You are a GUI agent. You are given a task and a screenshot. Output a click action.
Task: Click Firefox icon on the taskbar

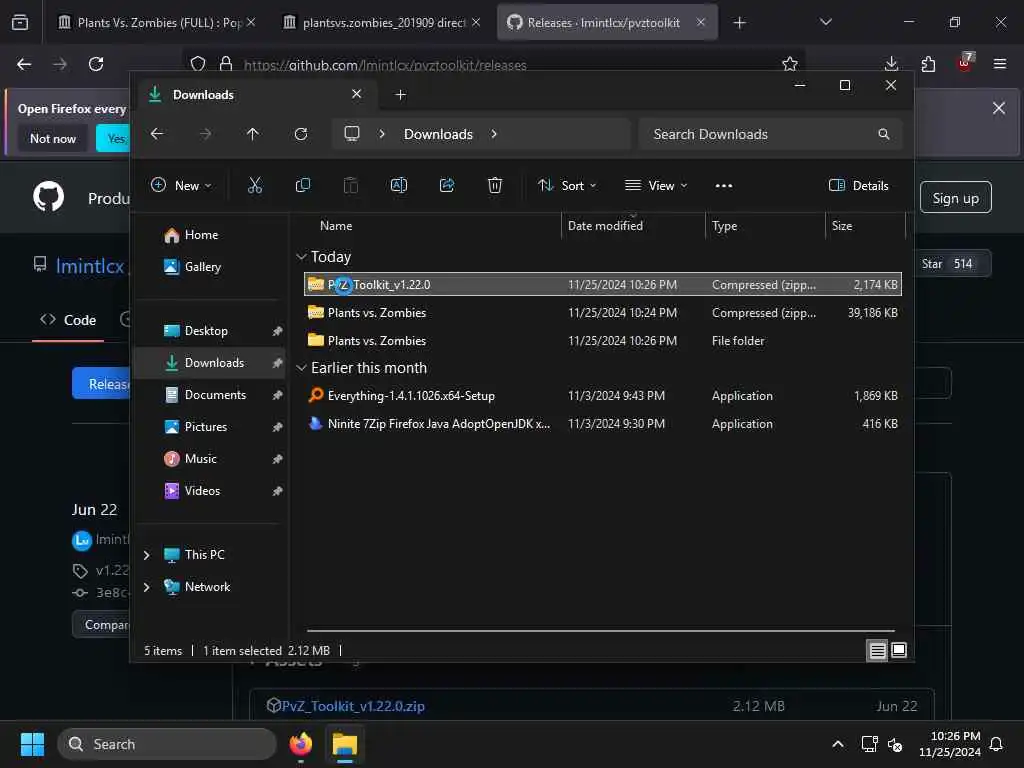click(300, 744)
